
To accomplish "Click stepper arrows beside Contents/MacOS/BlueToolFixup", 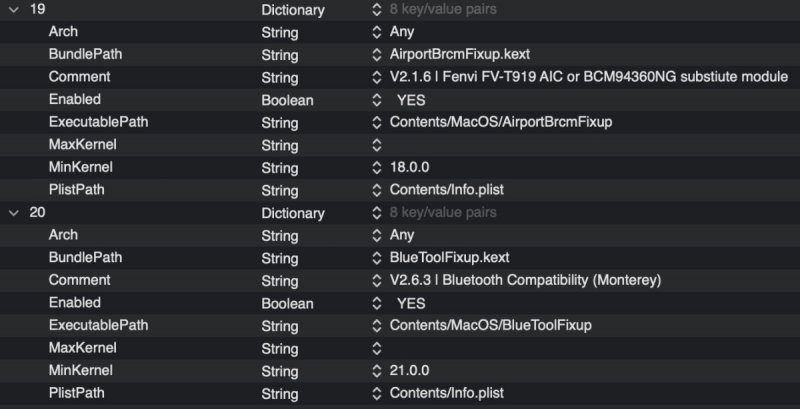I will (x=377, y=325).
